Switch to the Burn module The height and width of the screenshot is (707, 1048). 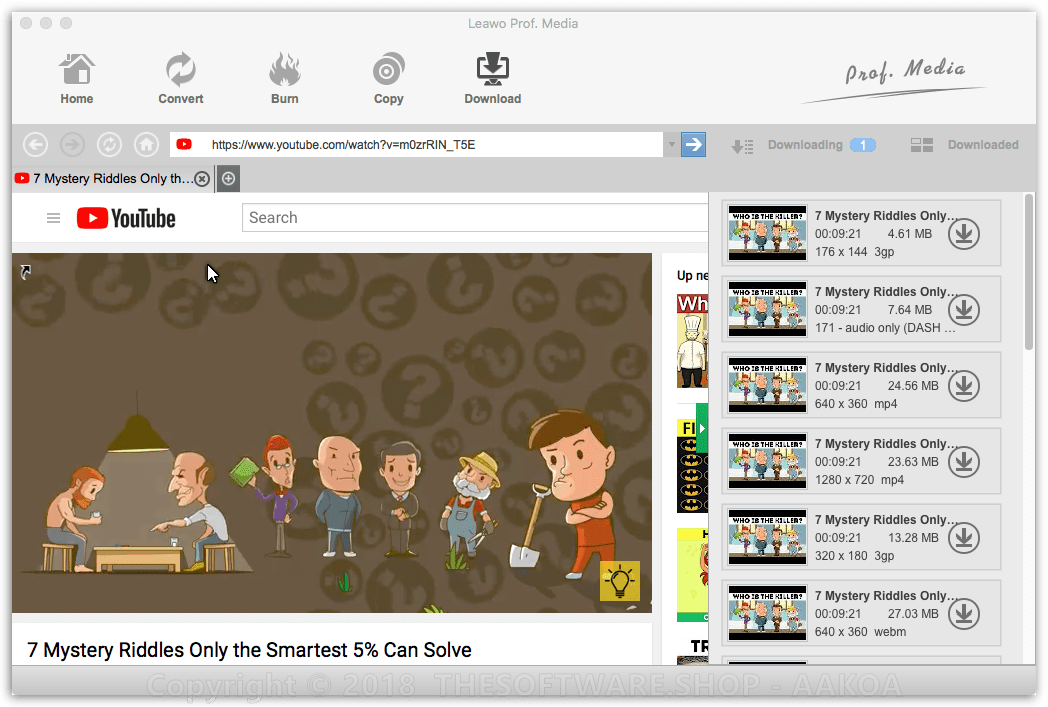click(x=285, y=78)
